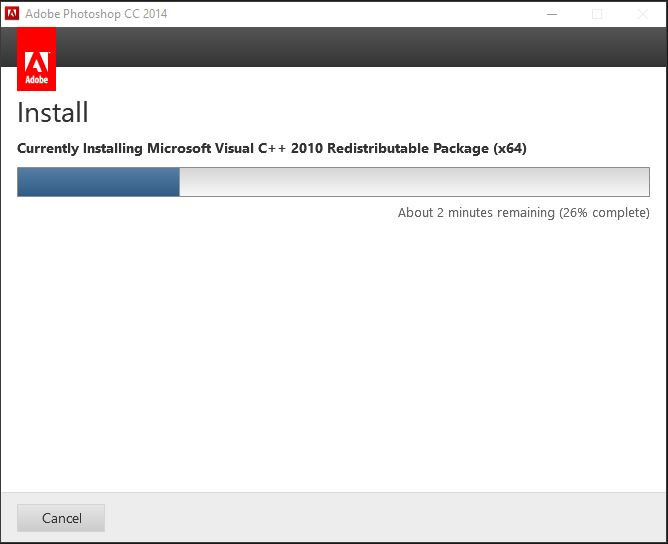Viewport: 668px width, 544px height.
Task: Click the blue filled part of progress bar
Action: coord(98,182)
